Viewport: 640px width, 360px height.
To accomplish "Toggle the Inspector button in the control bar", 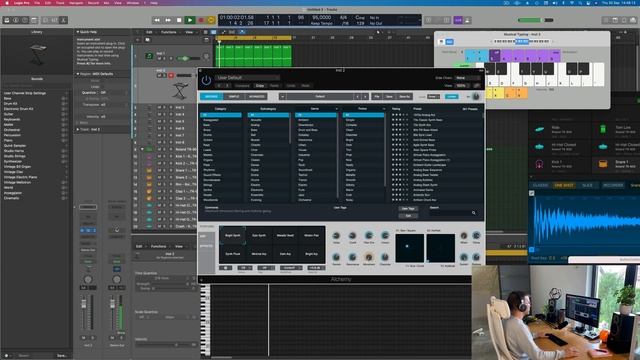I will click(16, 20).
